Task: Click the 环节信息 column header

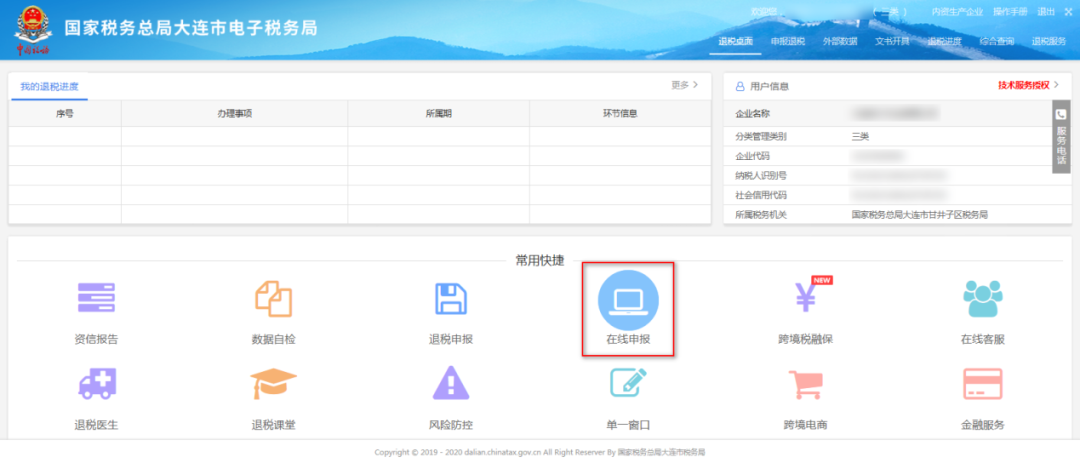Action: point(620,114)
